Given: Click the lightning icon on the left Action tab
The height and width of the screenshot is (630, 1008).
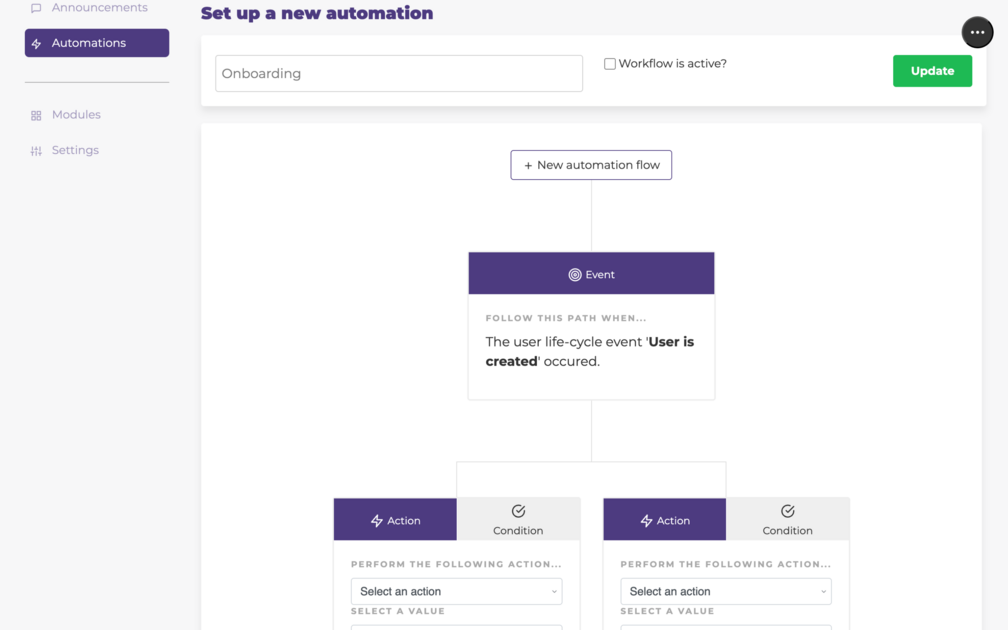Looking at the screenshot, I should [x=378, y=519].
